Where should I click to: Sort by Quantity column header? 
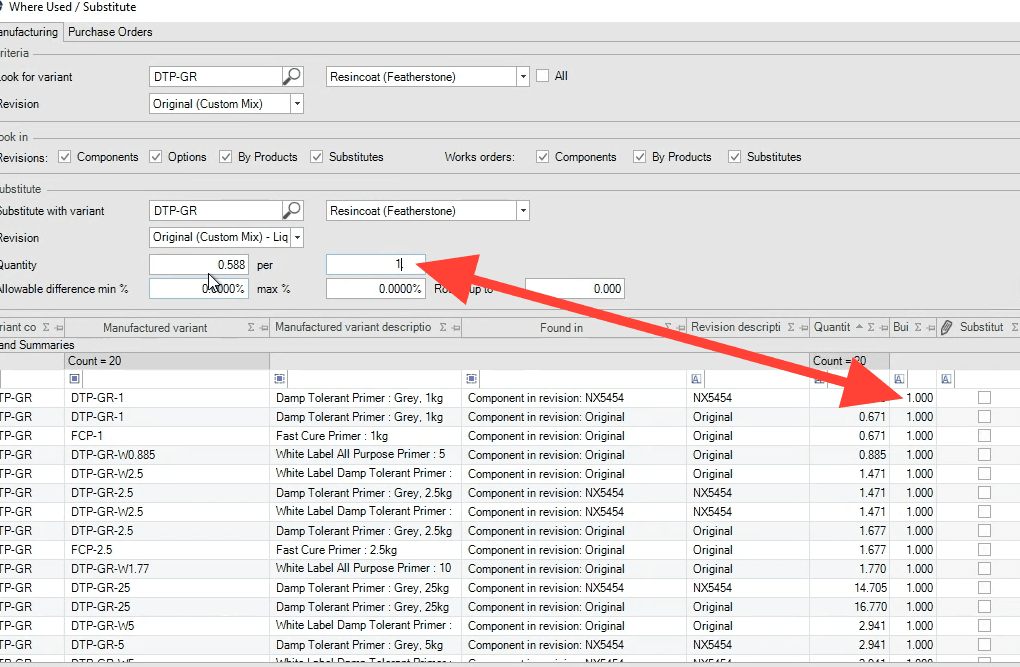click(831, 327)
